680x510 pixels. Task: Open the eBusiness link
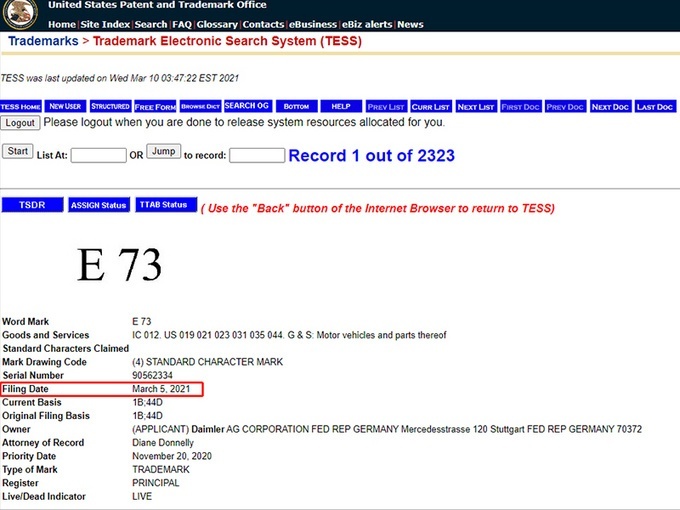pos(313,25)
